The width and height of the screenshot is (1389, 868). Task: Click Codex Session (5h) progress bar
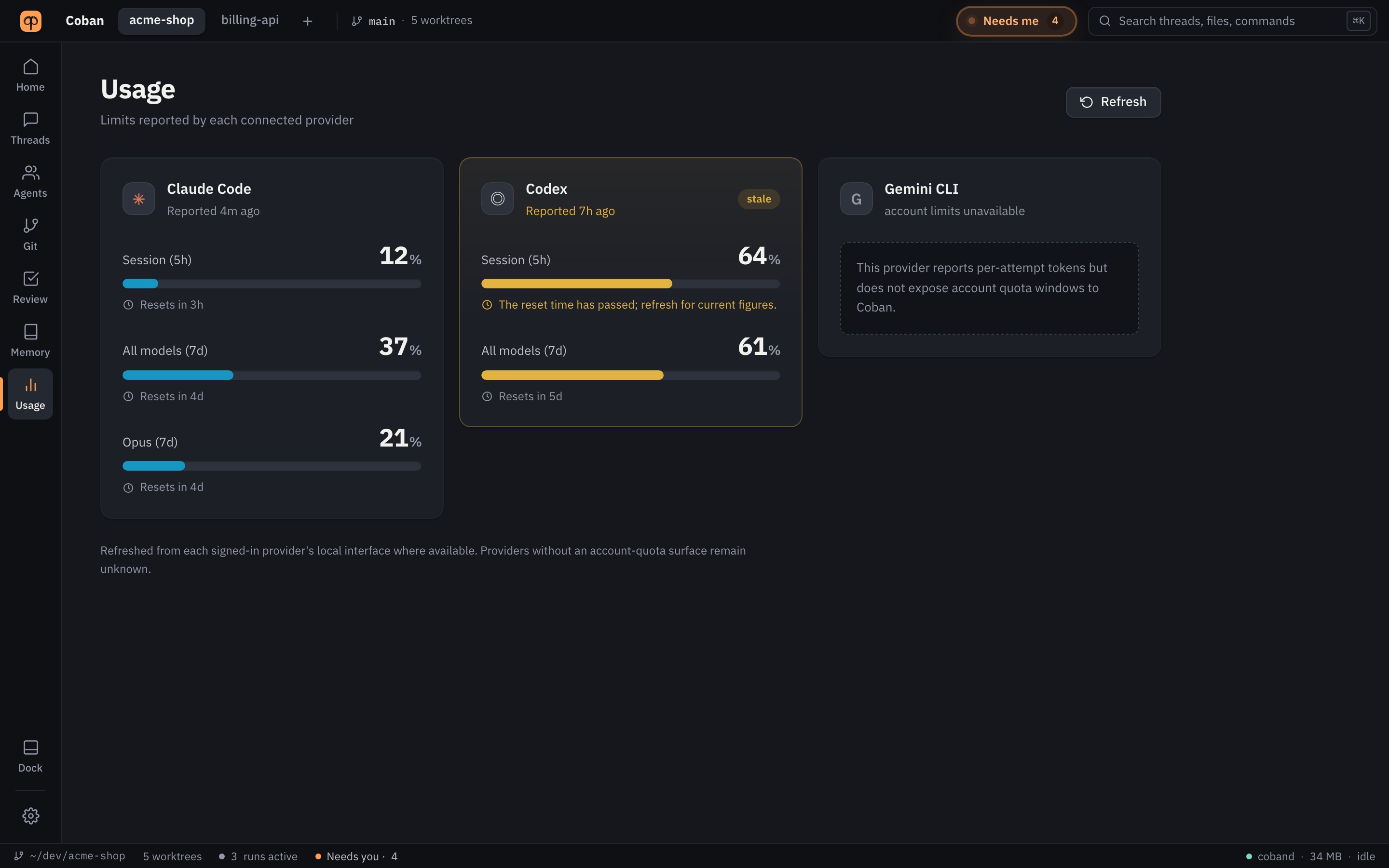[x=630, y=284]
